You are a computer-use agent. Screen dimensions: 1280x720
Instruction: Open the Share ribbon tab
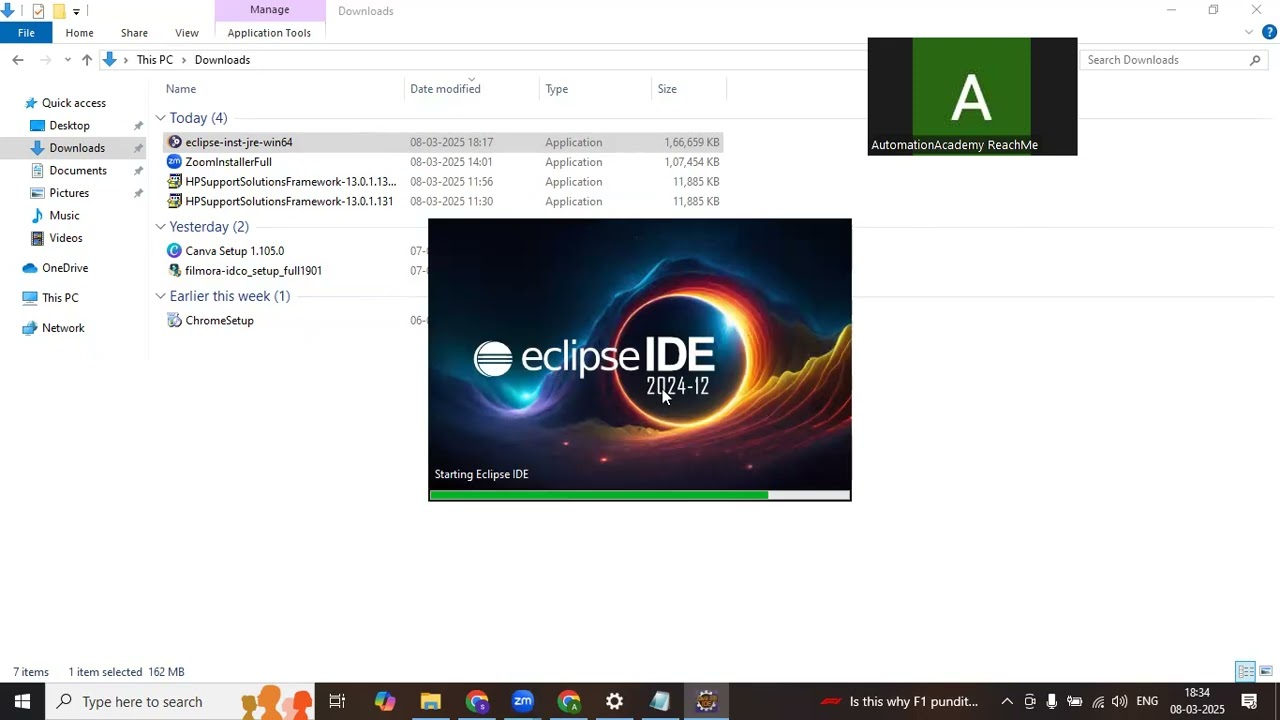[x=134, y=33]
